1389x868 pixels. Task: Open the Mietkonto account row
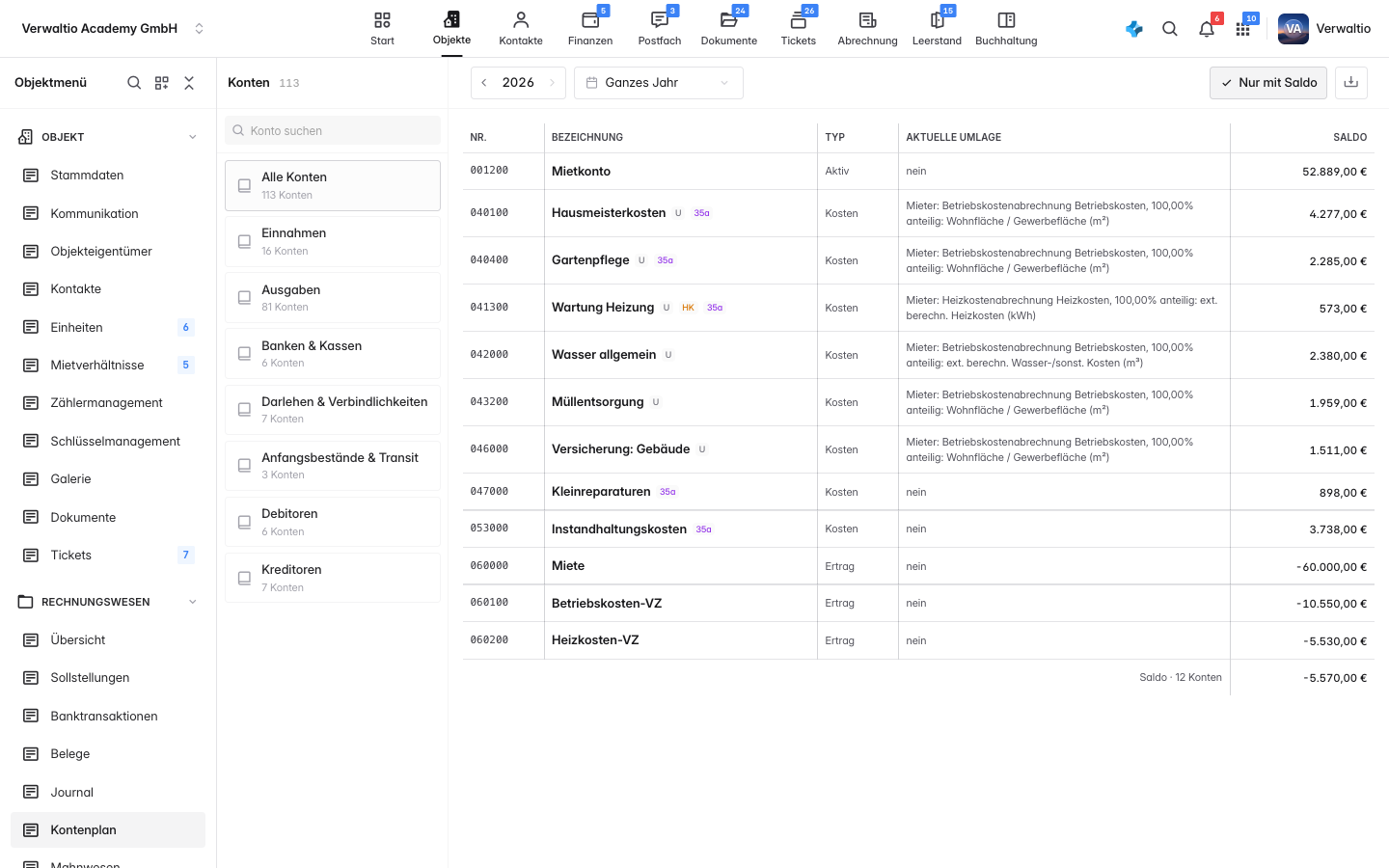(918, 172)
